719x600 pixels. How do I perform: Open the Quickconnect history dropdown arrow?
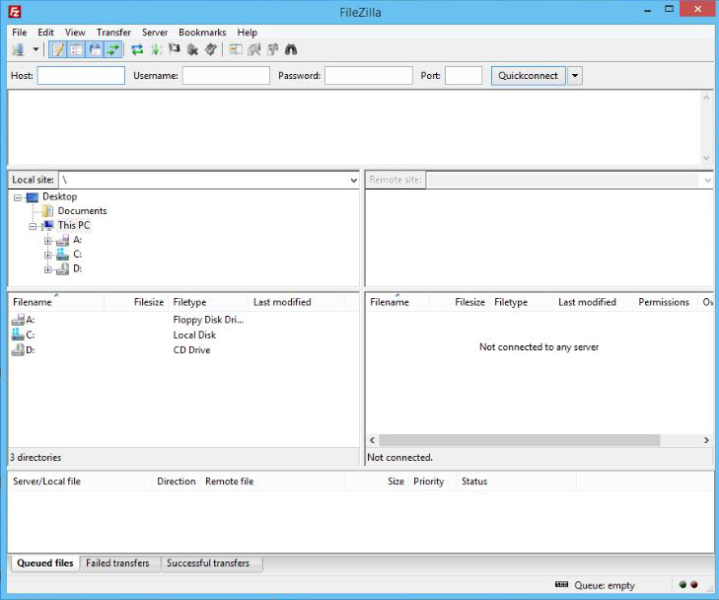[575, 76]
